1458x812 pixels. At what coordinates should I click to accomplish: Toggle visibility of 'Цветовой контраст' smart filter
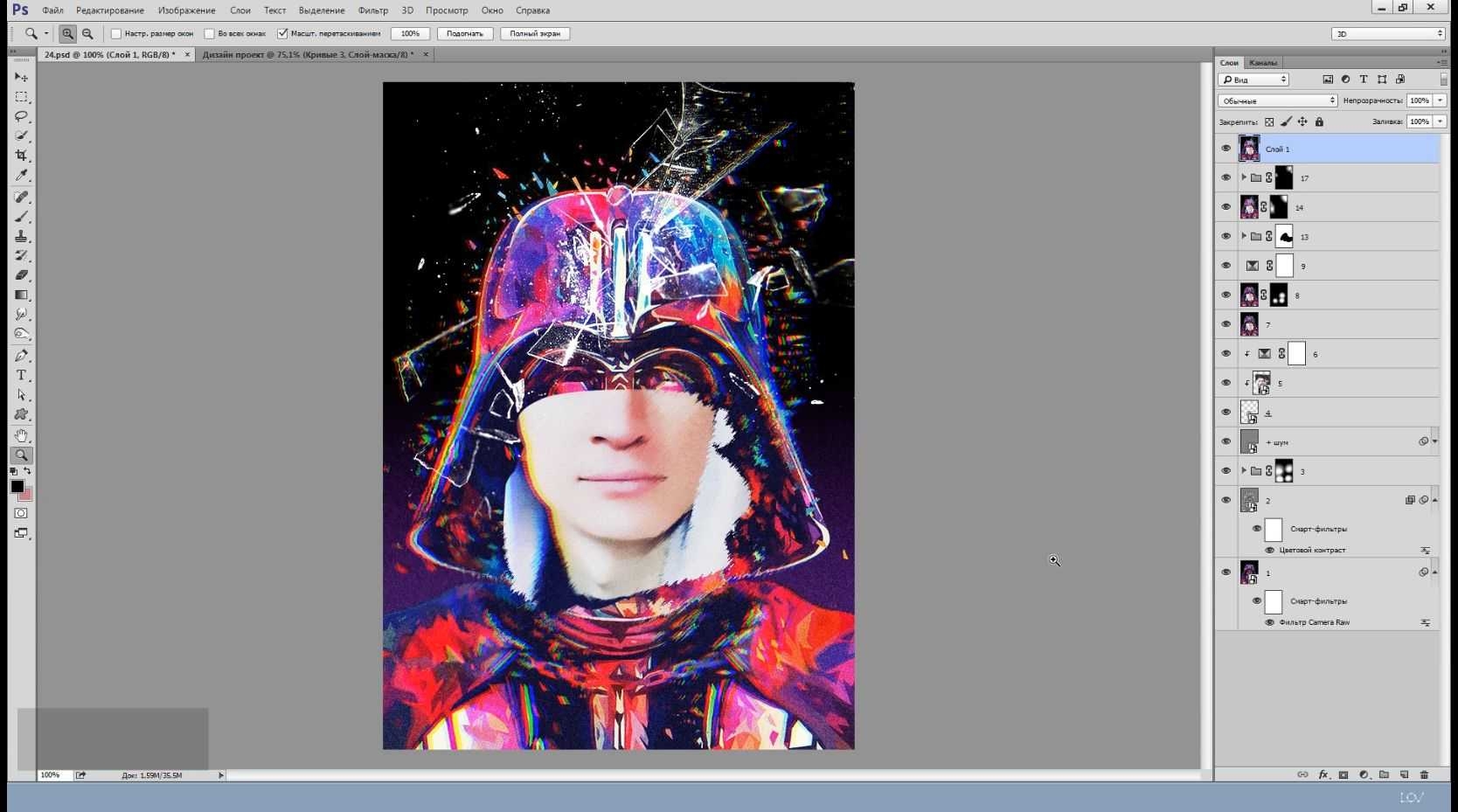tap(1270, 550)
